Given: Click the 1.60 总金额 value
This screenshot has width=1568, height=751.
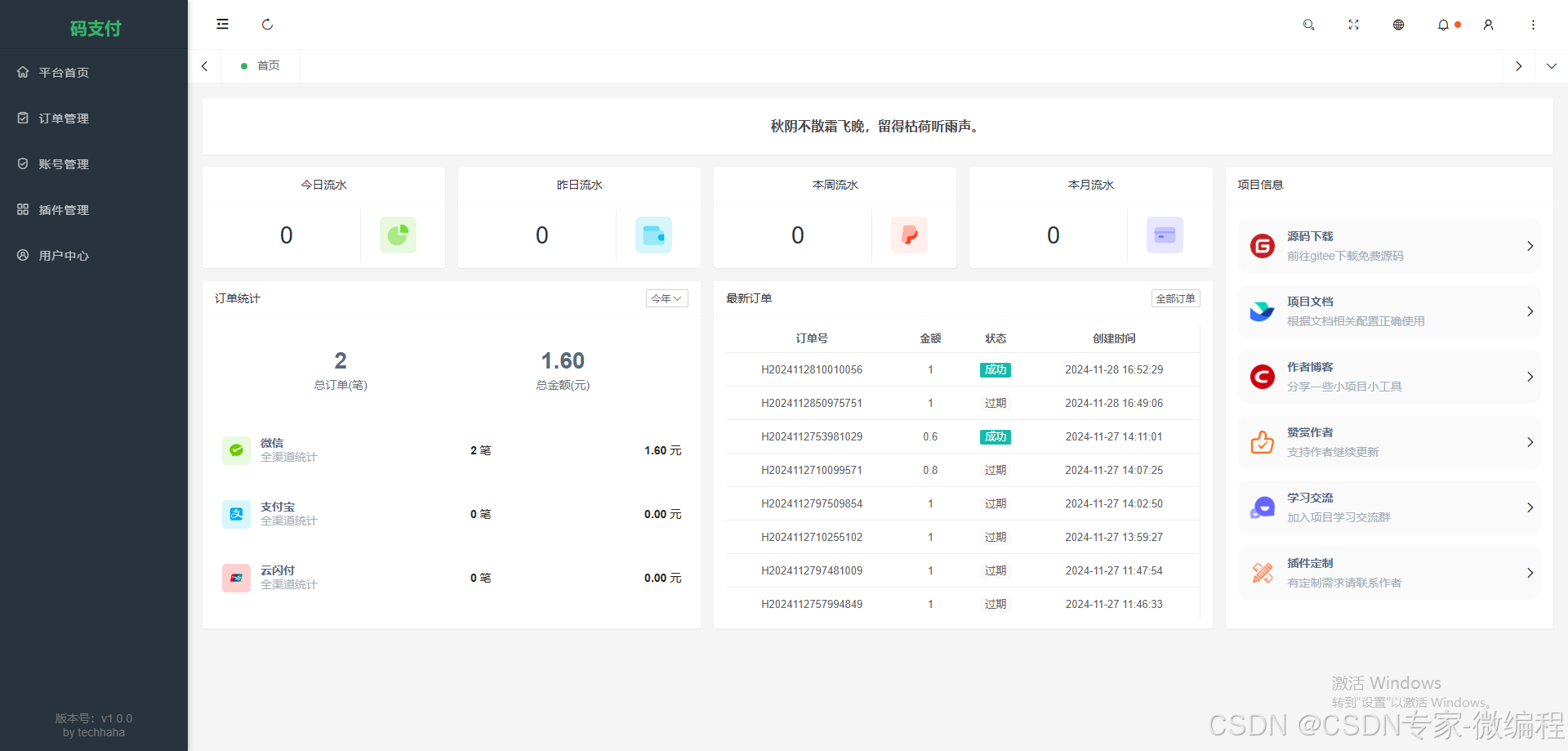Looking at the screenshot, I should (563, 360).
